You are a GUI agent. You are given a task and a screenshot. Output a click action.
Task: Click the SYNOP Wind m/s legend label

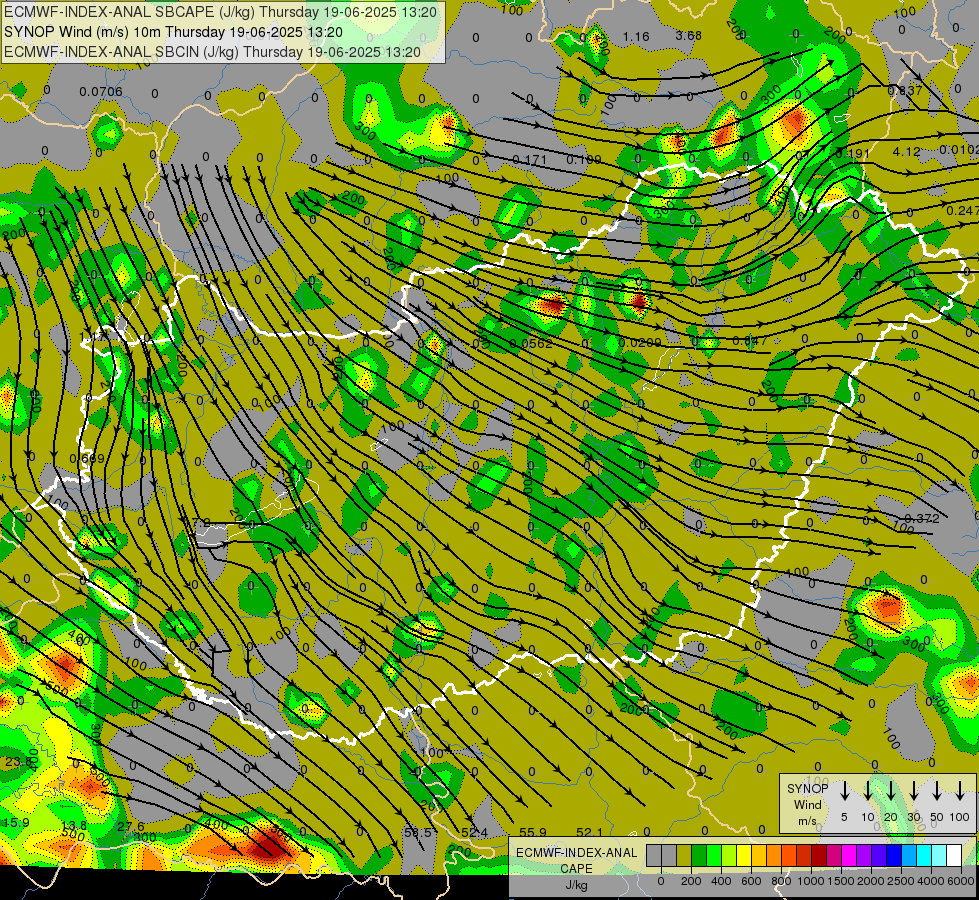(x=807, y=804)
